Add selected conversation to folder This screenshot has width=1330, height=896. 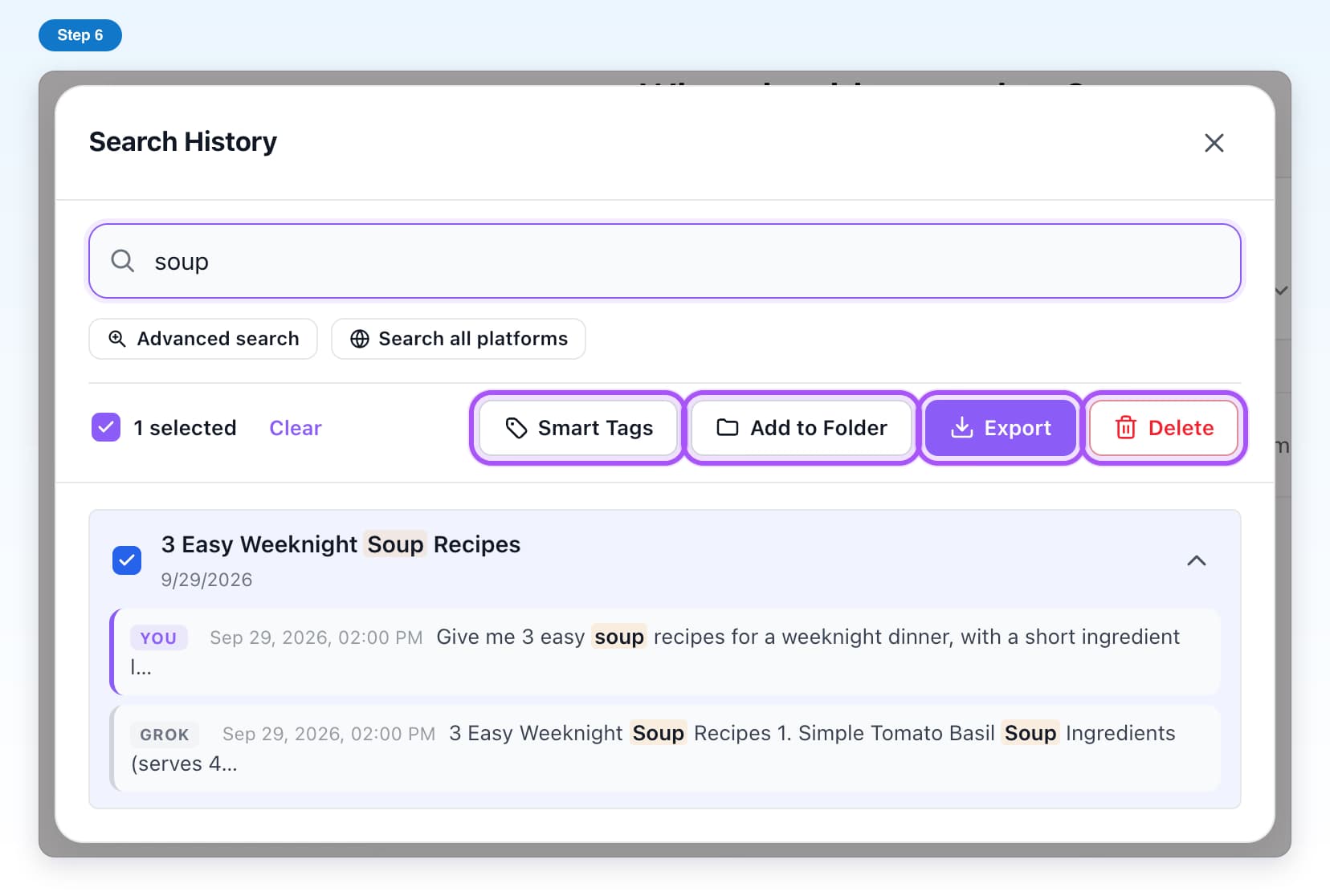[802, 428]
